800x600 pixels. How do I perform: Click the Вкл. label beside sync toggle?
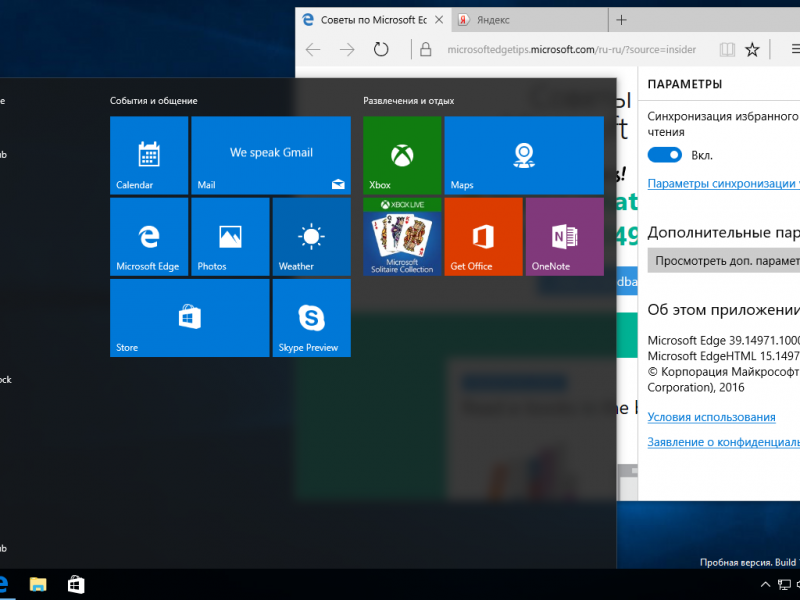(702, 156)
